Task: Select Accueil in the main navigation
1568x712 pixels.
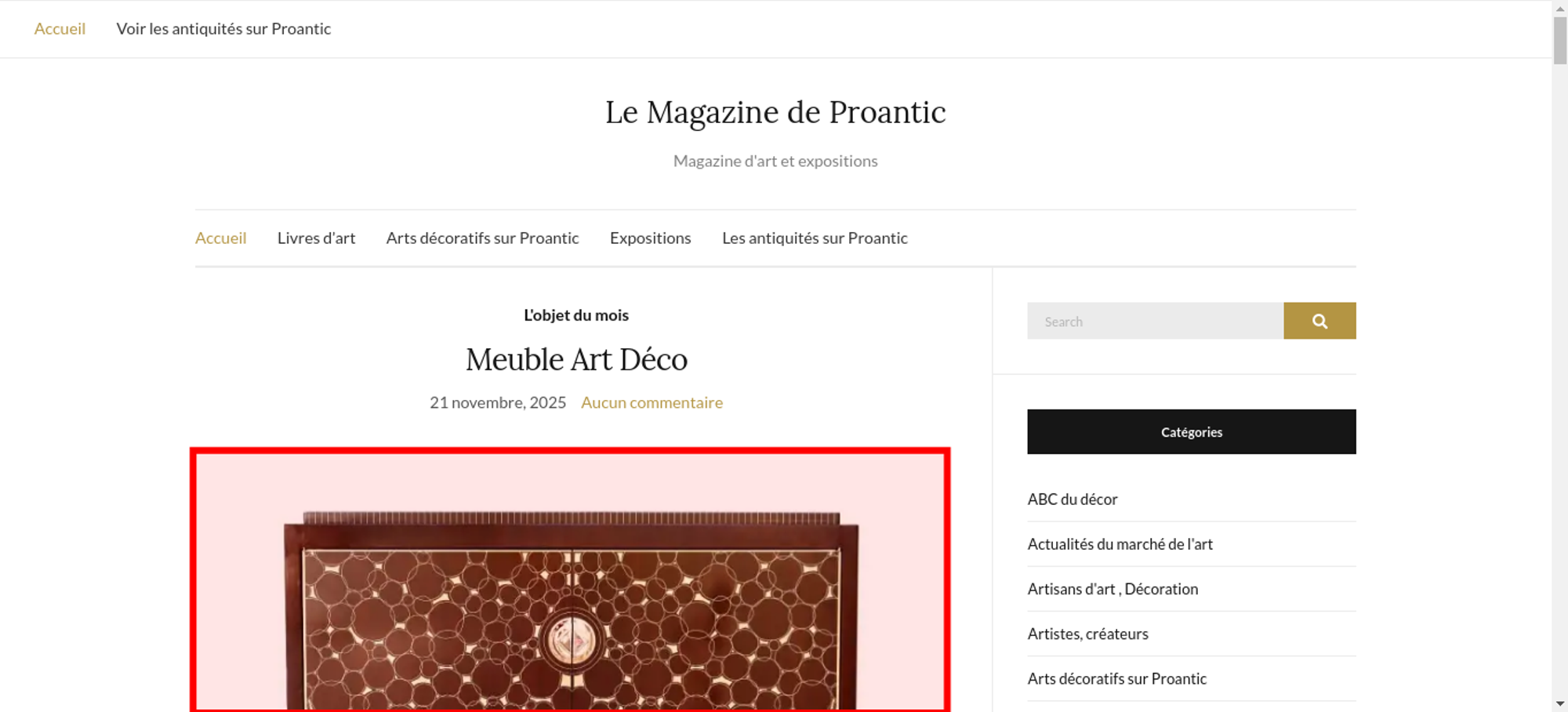Action: click(x=220, y=238)
